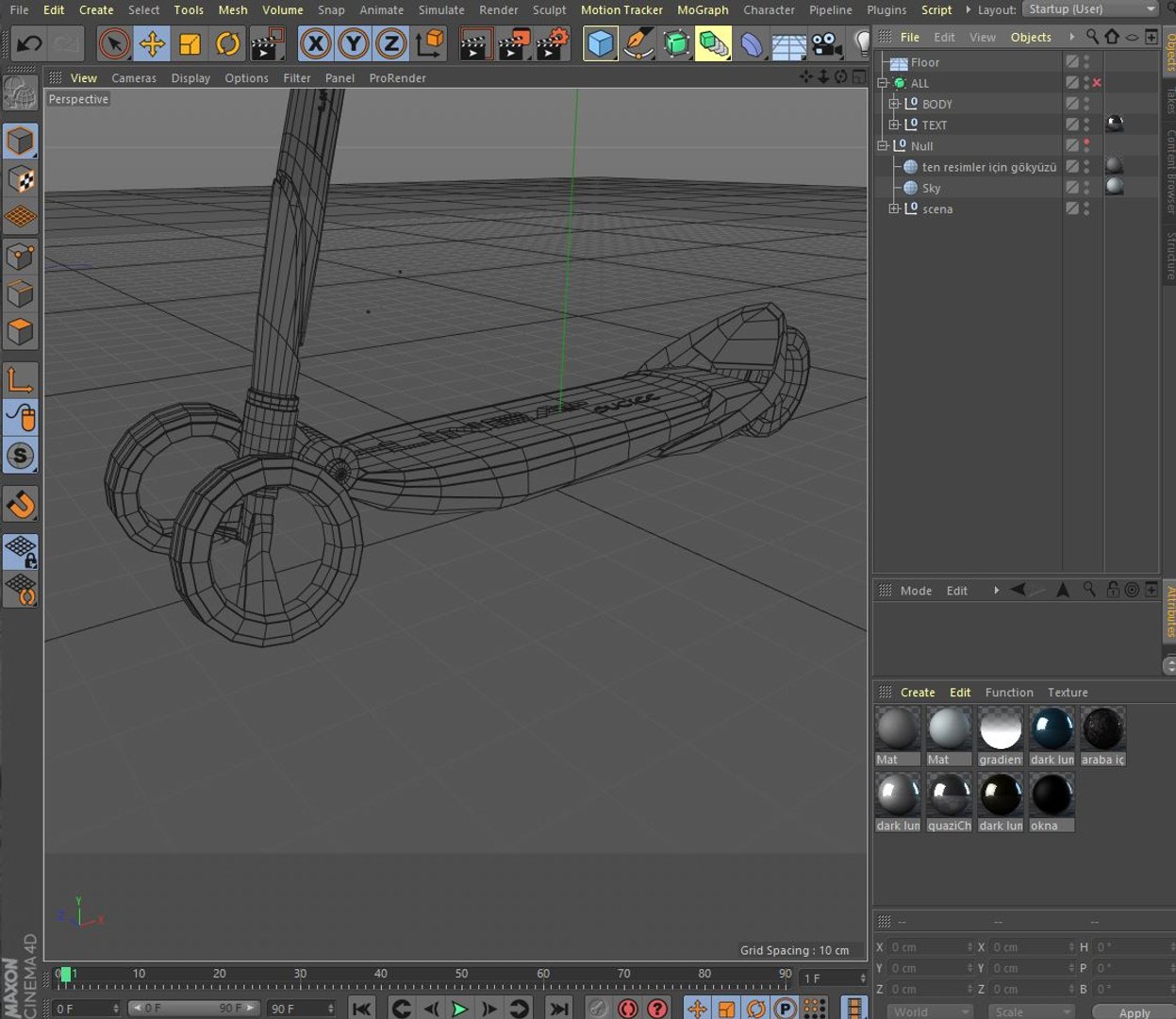Open the Scale mode dropdown
Image resolution: width=1176 pixels, height=1019 pixels.
click(x=1031, y=1012)
